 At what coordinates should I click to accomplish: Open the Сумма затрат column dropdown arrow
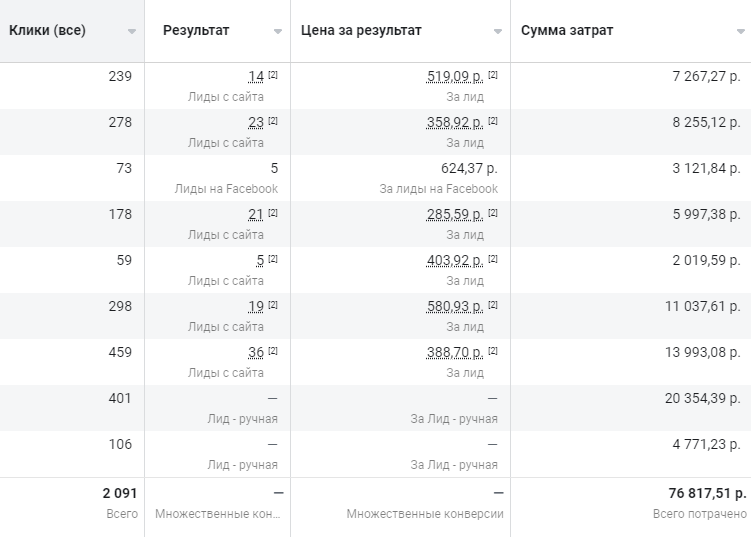[741, 32]
